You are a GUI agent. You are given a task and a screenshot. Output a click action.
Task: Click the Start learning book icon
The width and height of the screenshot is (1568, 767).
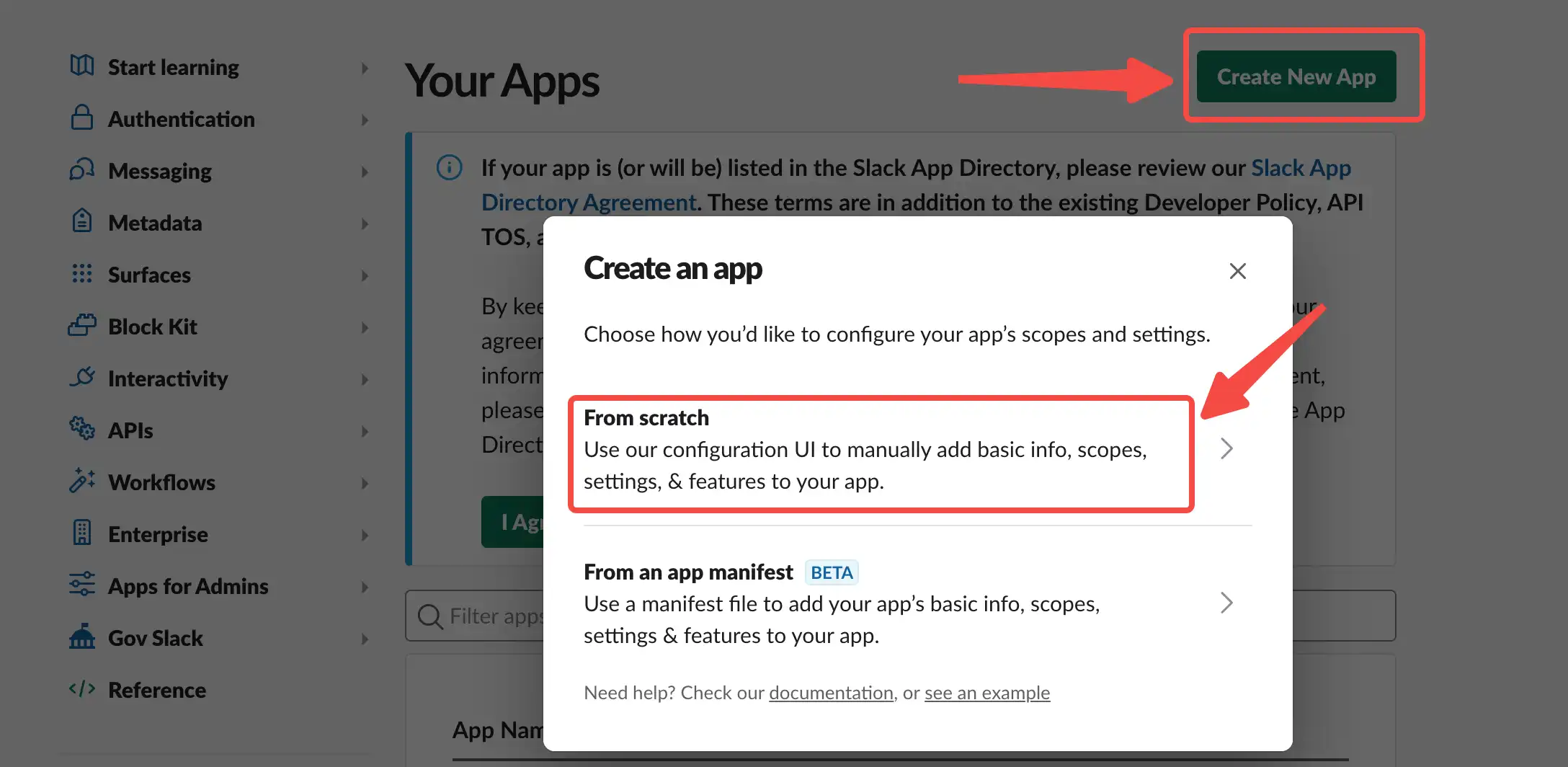click(82, 66)
